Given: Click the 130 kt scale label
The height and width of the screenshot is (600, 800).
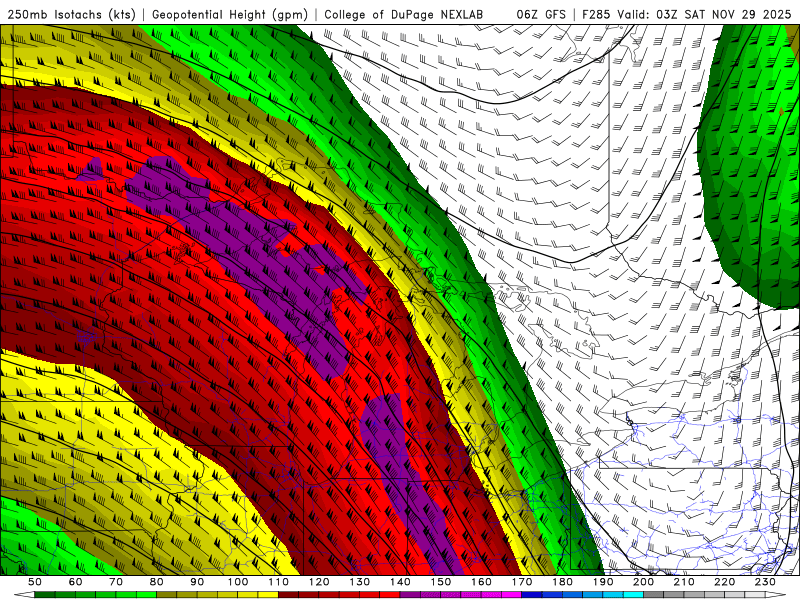Looking at the screenshot, I should pyautogui.click(x=359, y=582).
